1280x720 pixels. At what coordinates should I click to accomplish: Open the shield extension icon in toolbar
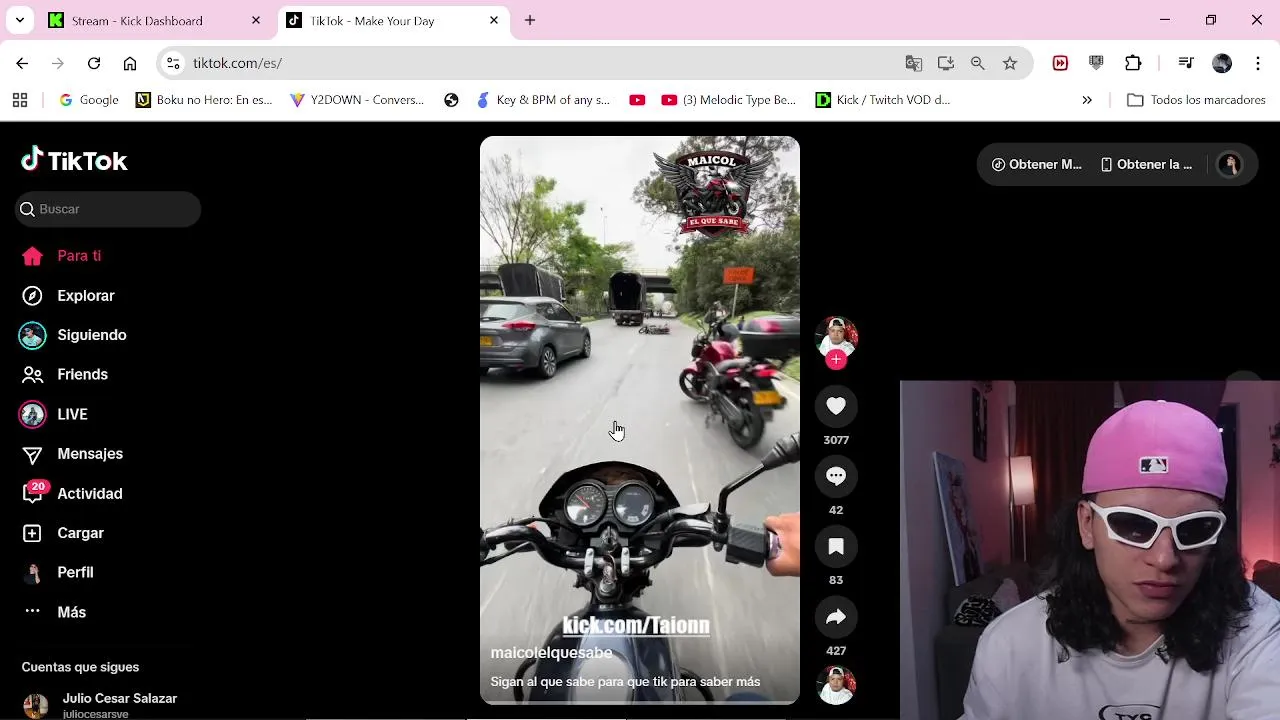[1096, 63]
